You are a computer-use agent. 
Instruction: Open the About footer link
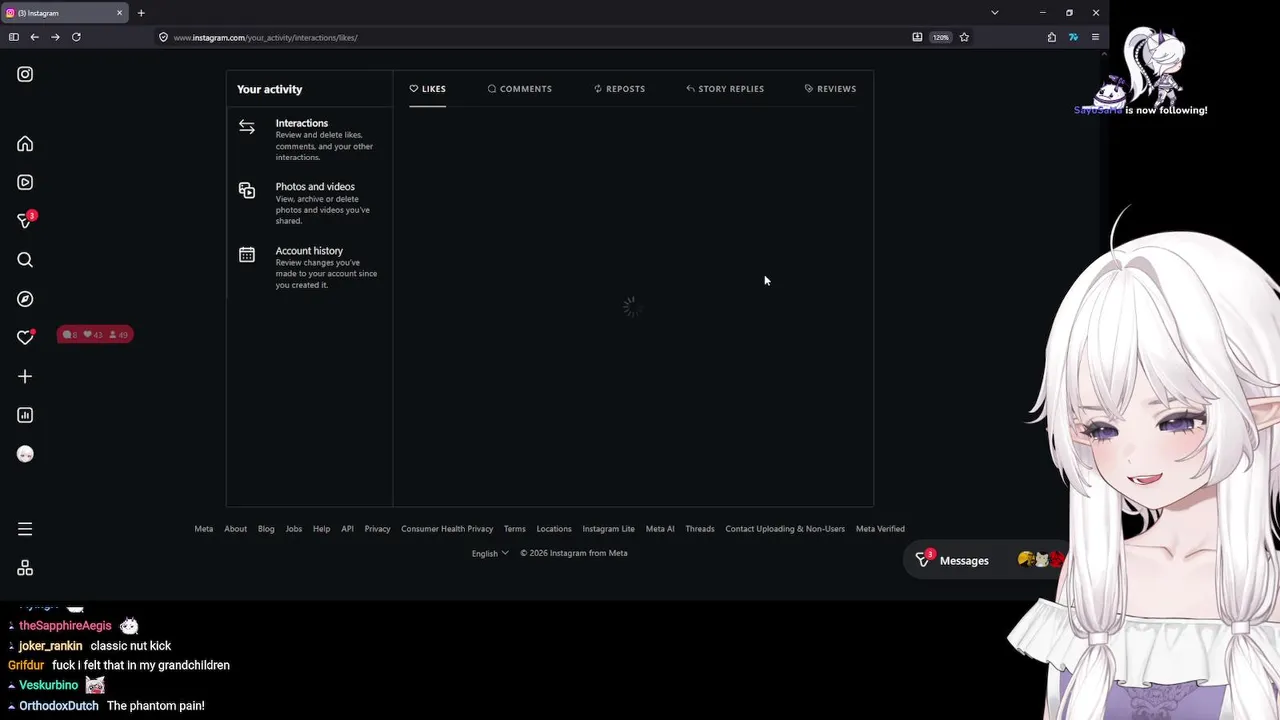235,529
